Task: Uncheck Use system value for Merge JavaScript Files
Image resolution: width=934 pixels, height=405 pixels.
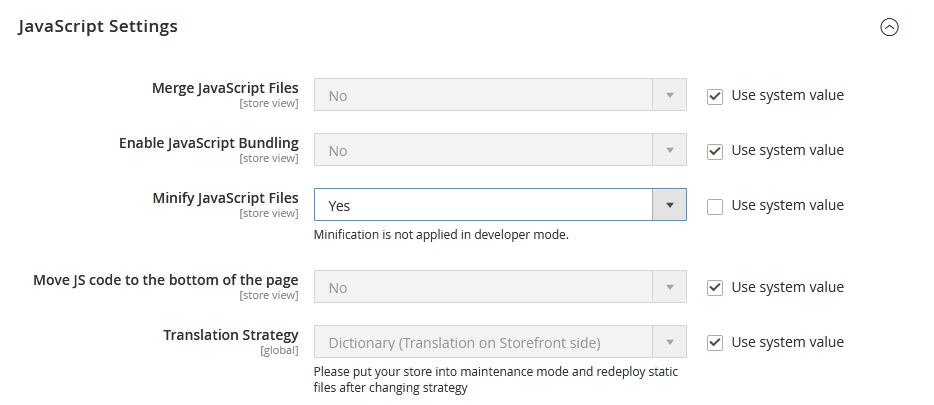Action: click(x=714, y=96)
